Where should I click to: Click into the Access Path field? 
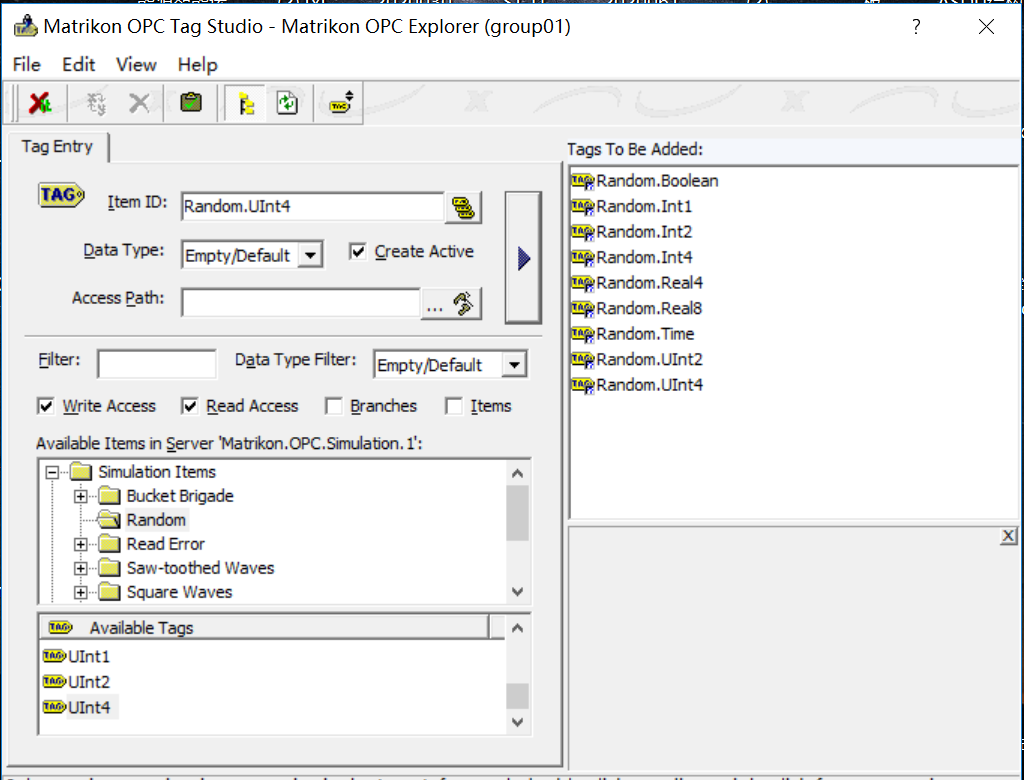[x=300, y=303]
